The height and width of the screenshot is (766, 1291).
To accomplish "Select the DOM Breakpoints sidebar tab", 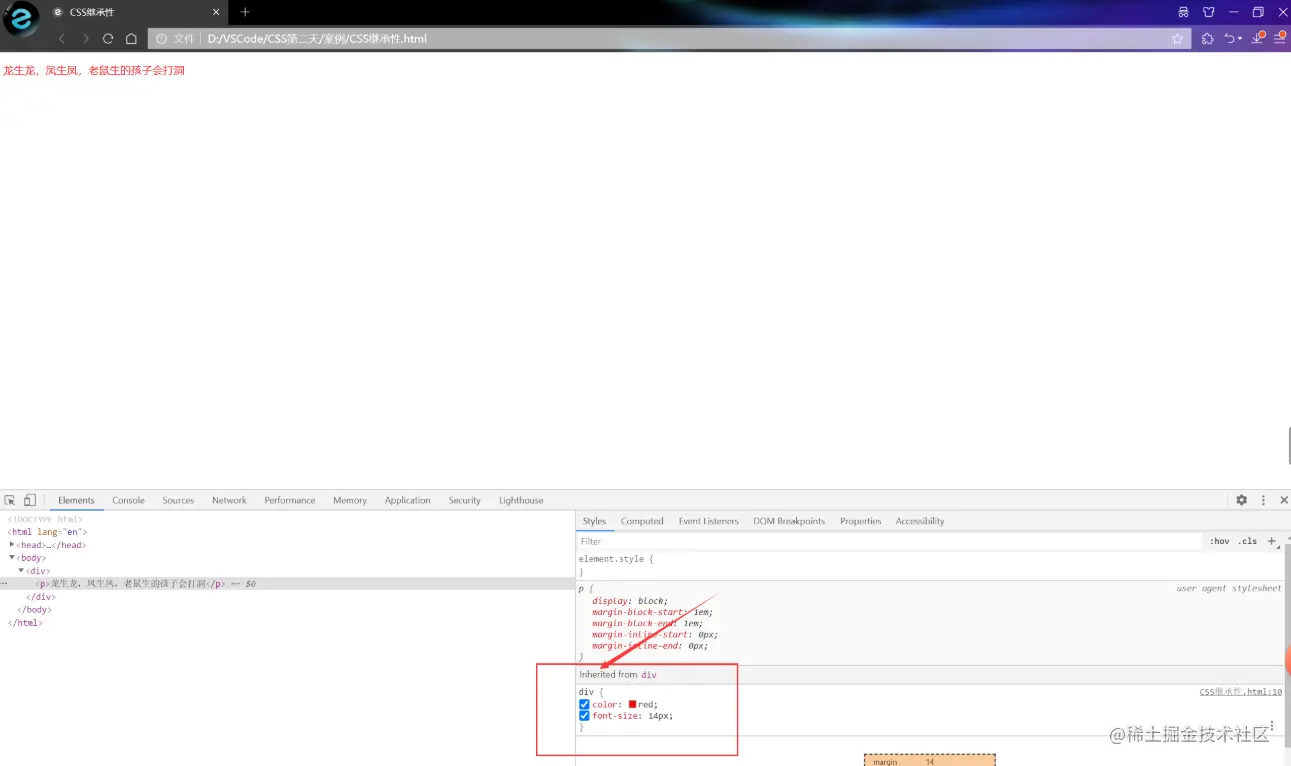I will [x=789, y=521].
